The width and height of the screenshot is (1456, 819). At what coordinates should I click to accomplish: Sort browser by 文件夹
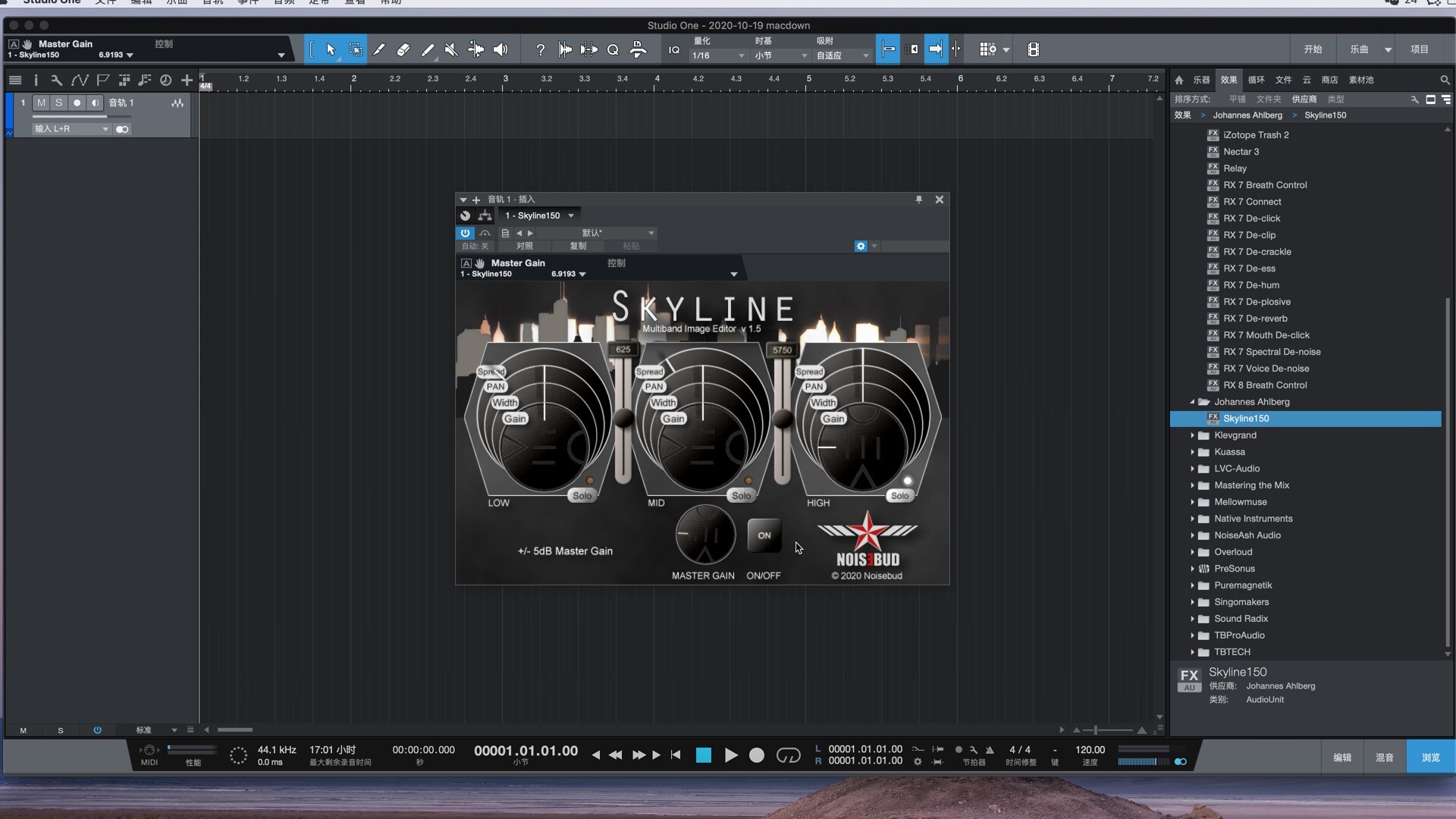[1268, 99]
